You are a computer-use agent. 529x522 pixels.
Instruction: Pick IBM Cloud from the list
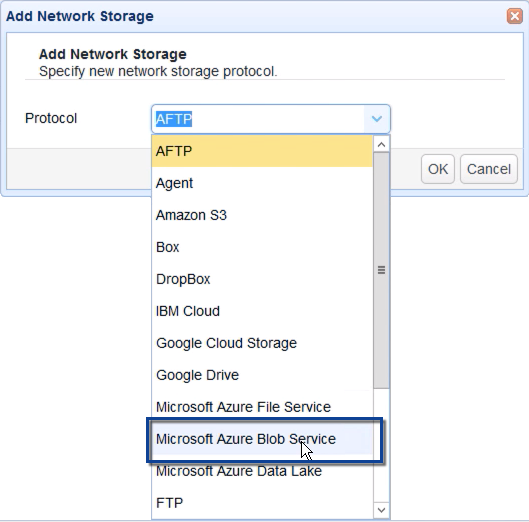(x=262, y=311)
